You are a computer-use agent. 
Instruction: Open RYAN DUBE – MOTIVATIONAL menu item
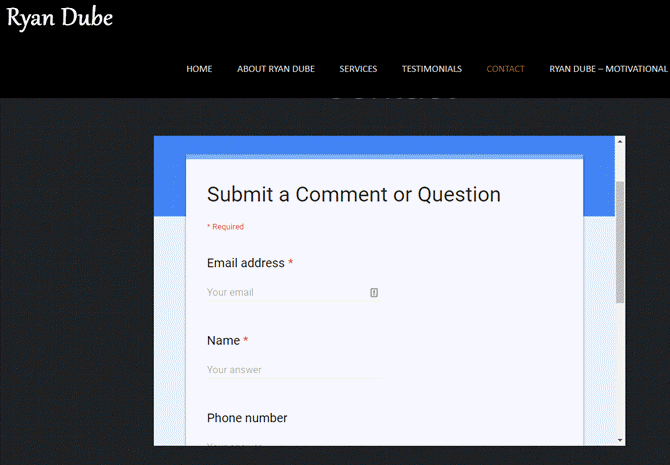tap(608, 69)
